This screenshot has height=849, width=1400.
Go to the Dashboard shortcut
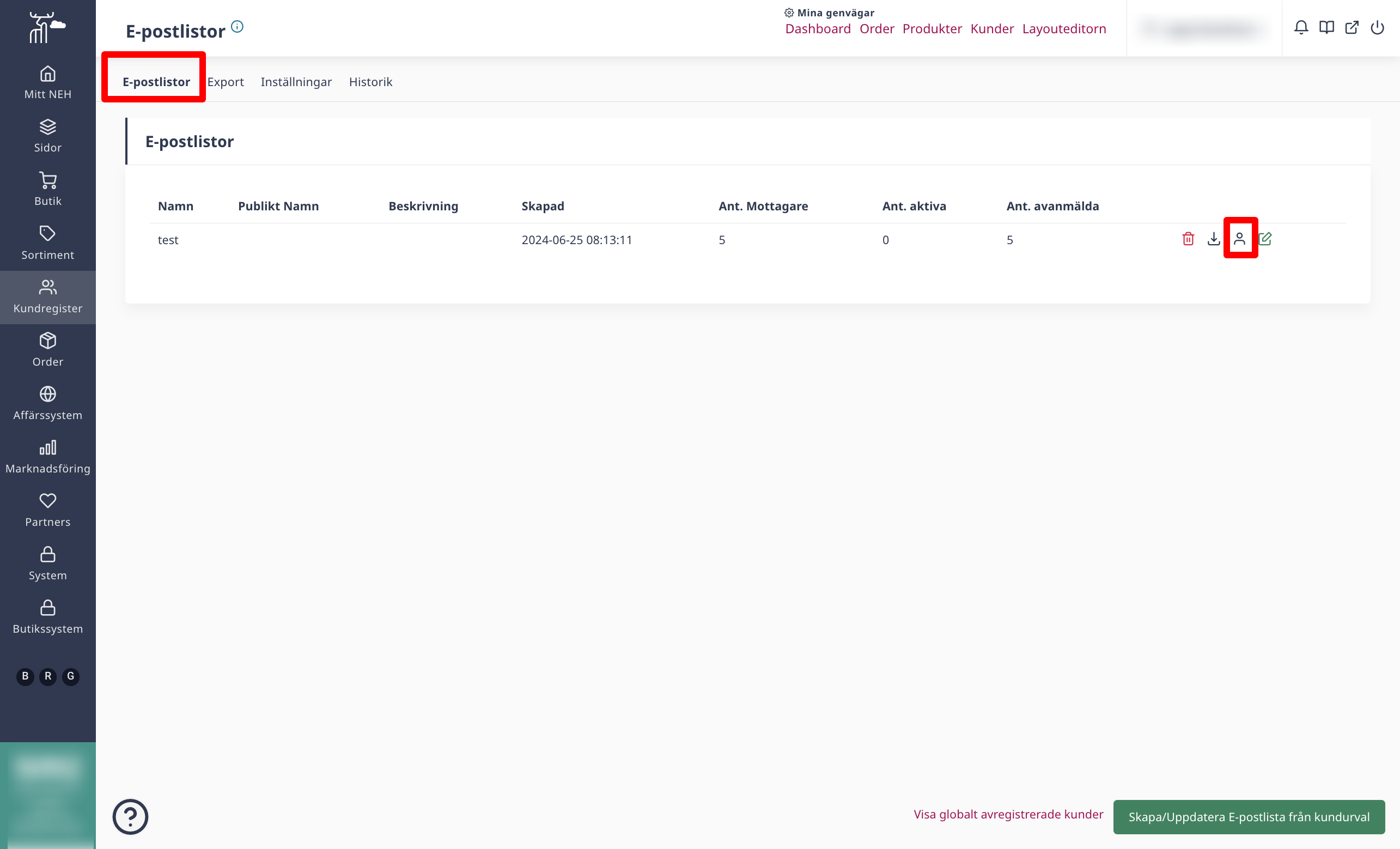(818, 29)
